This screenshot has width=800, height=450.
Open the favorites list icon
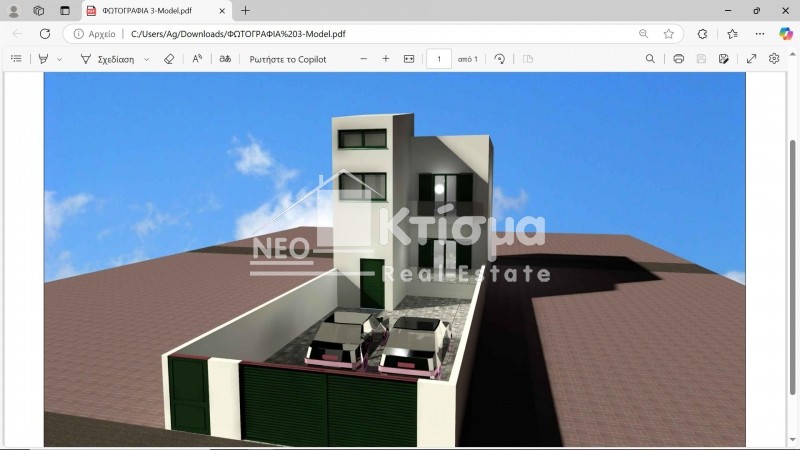[732, 34]
